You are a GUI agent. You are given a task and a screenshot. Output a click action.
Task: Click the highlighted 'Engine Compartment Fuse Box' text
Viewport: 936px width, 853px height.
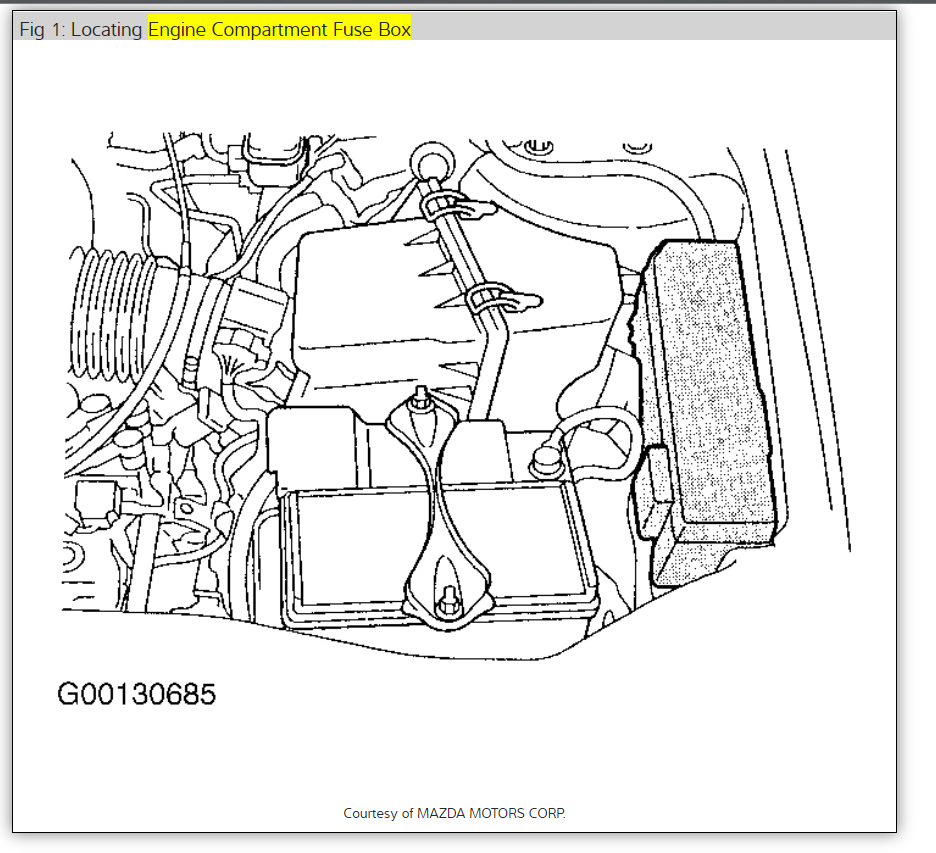pyautogui.click(x=279, y=29)
